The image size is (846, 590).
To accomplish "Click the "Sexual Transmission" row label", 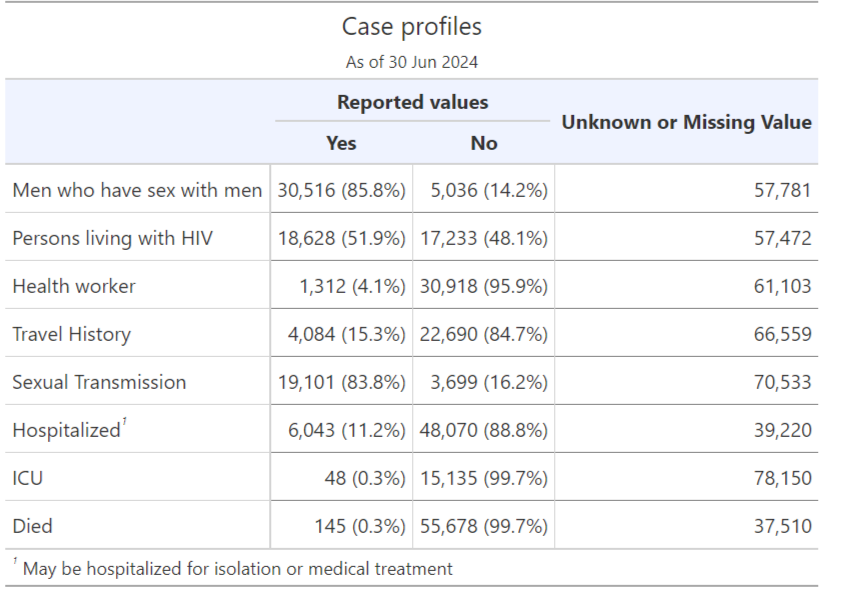I will click(99, 382).
